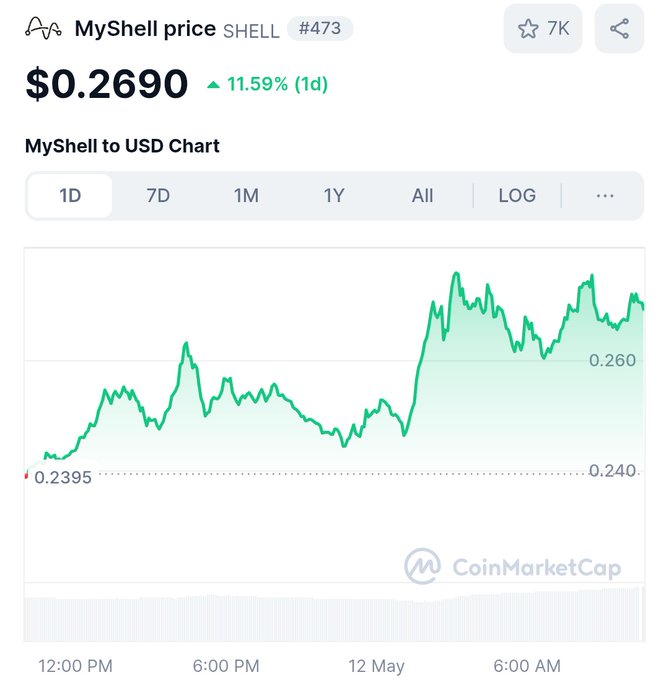
Task: Toggle LOG scale on the chart
Action: click(x=517, y=196)
